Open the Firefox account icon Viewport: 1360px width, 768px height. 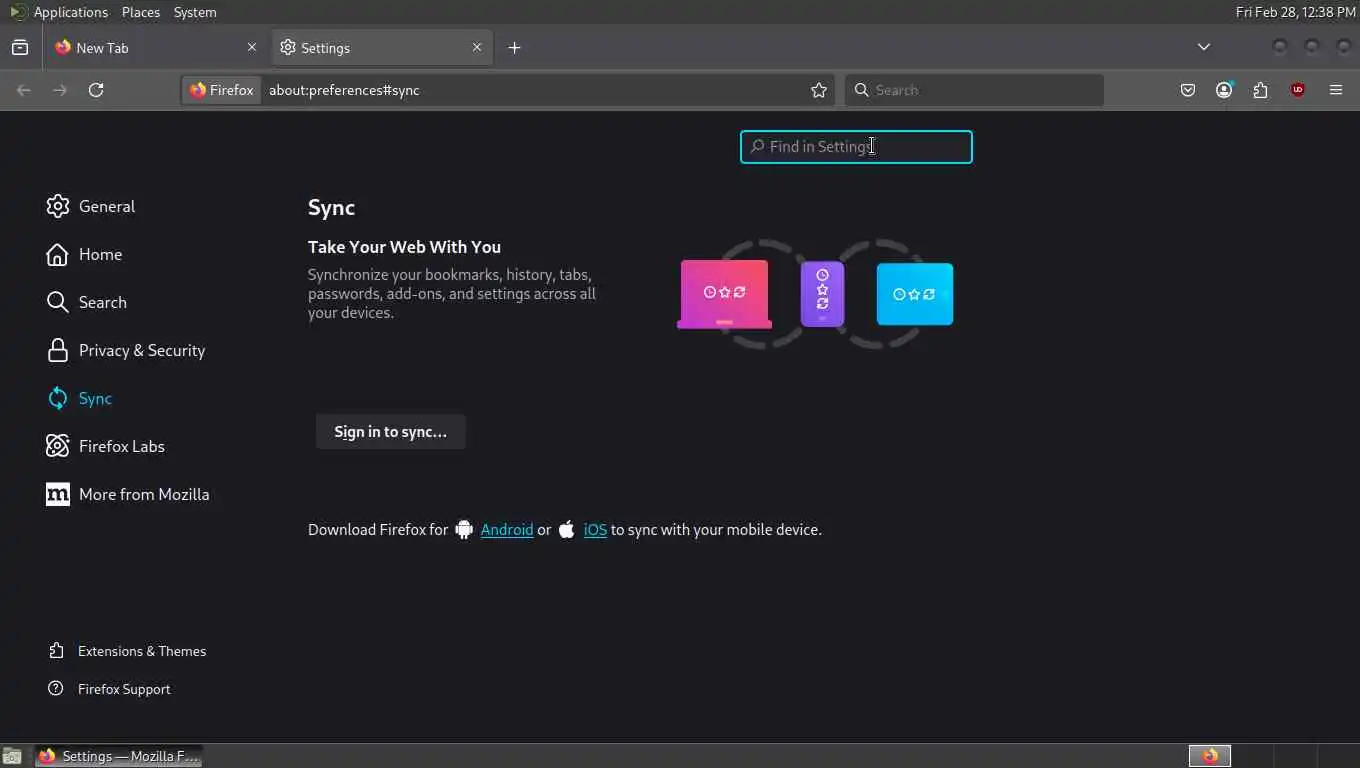point(1224,90)
